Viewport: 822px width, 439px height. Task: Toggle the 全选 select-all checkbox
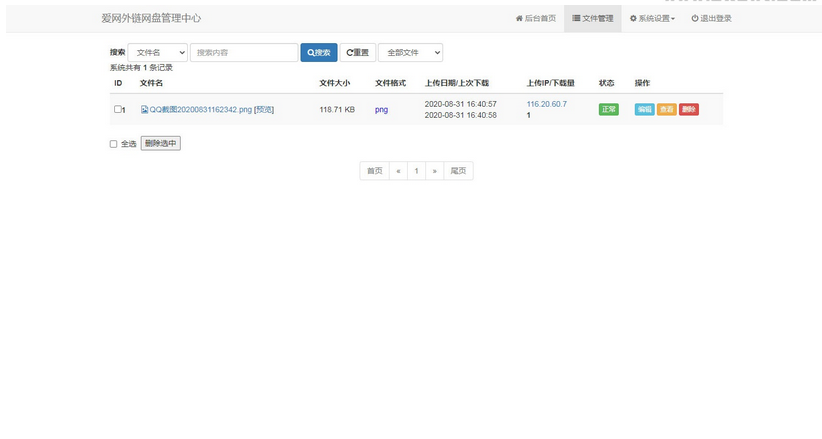113,144
